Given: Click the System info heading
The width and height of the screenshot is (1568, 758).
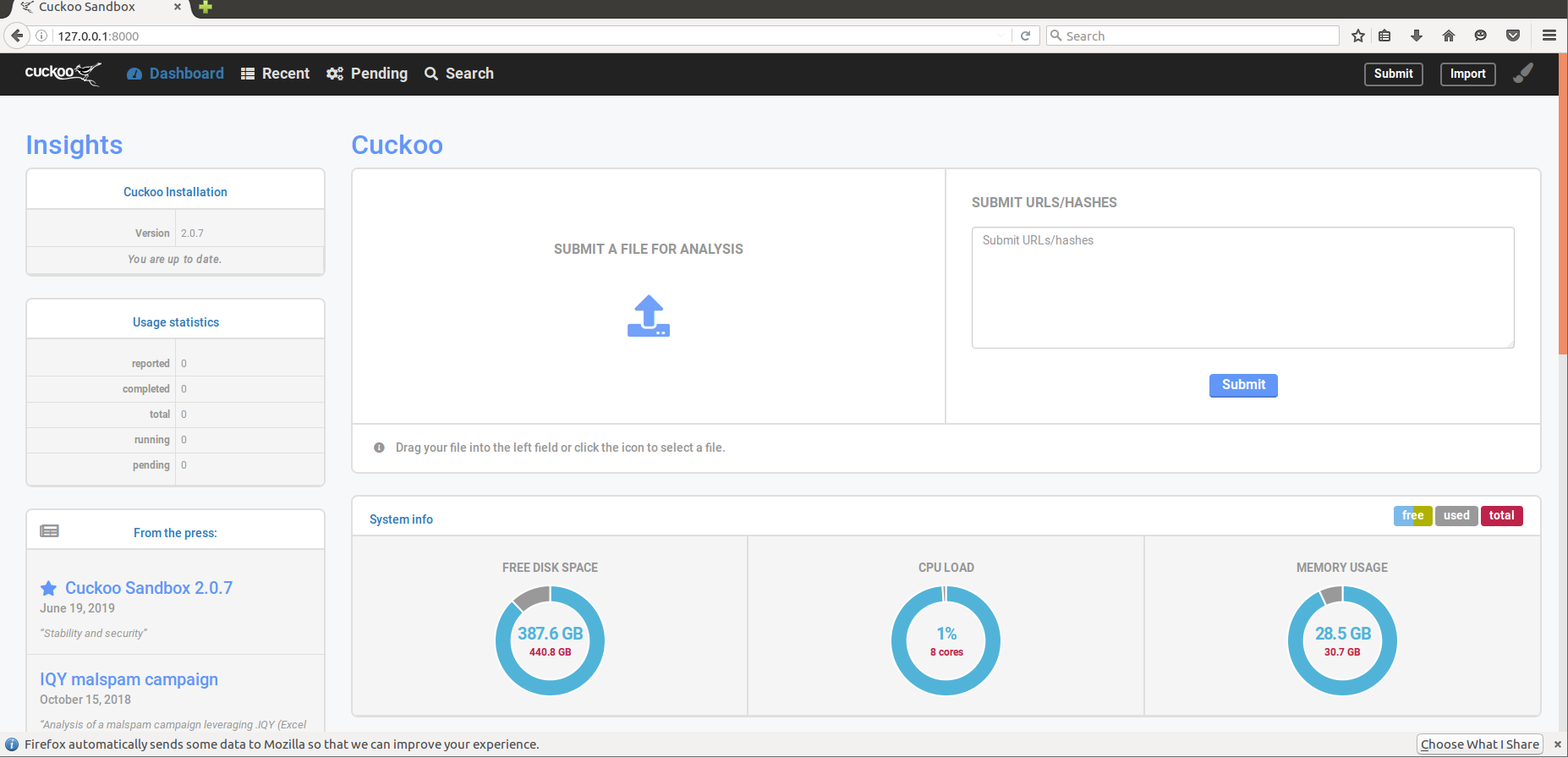Looking at the screenshot, I should tap(401, 519).
